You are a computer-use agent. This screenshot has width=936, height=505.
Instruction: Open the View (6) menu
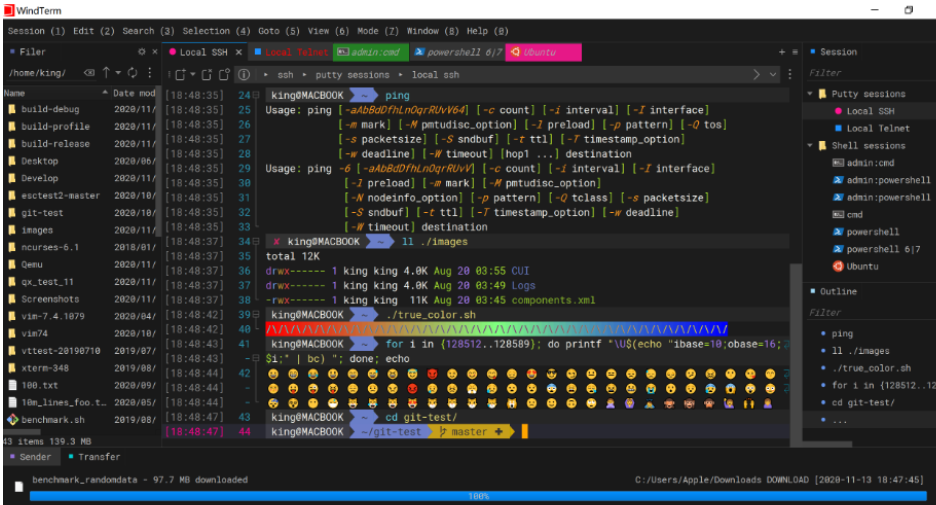pyautogui.click(x=328, y=31)
